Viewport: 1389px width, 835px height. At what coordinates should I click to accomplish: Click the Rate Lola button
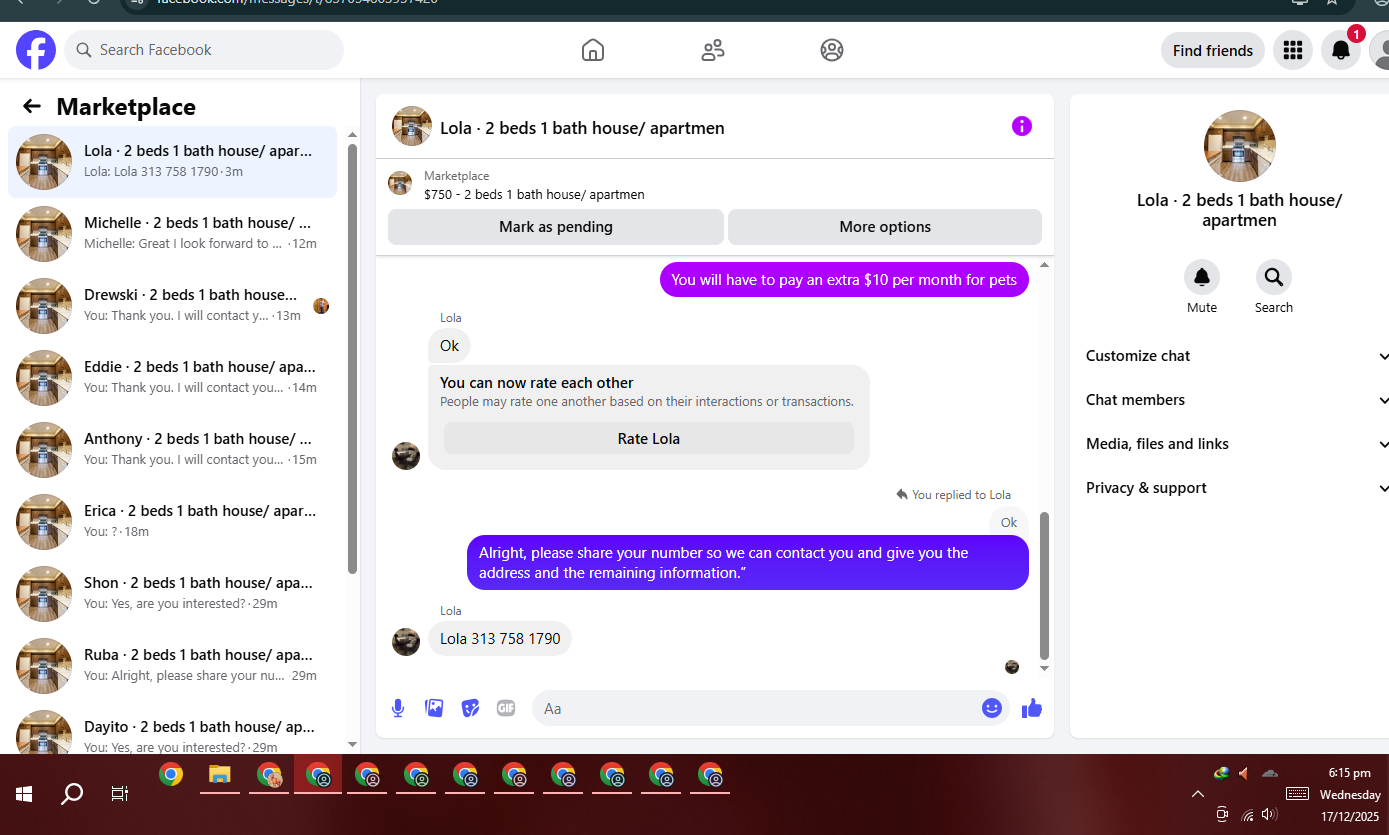(x=649, y=438)
